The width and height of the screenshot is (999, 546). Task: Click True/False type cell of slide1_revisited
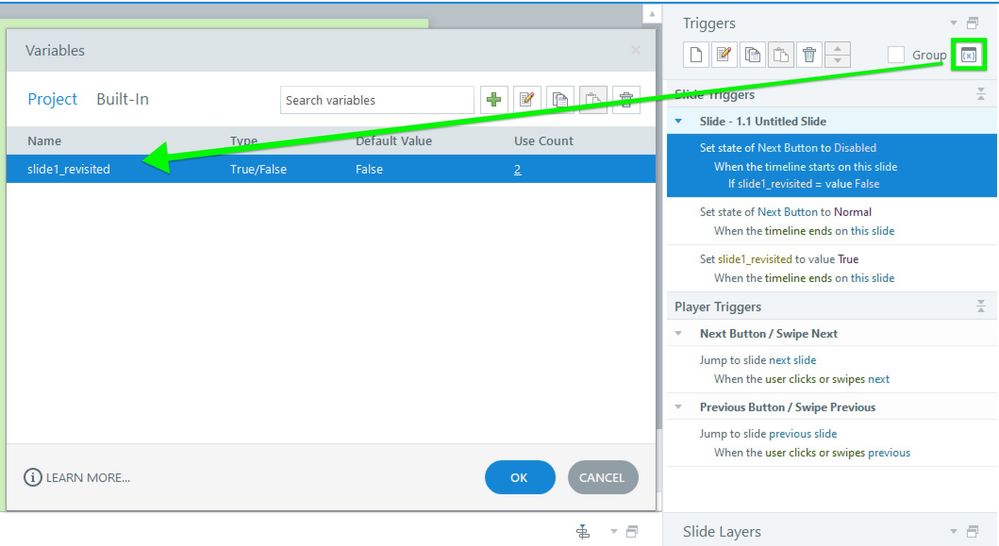(258, 169)
